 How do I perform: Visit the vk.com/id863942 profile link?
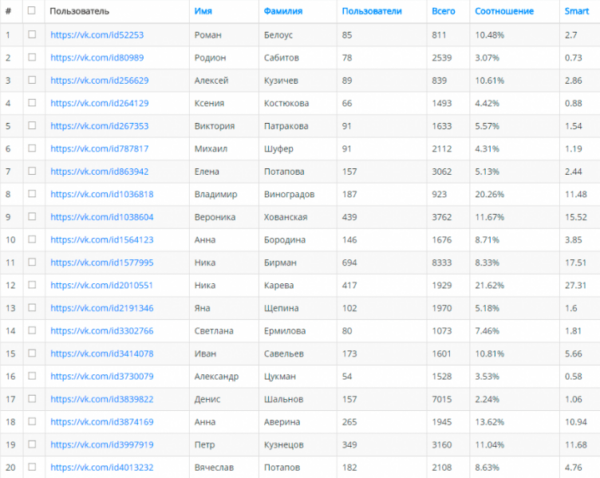[x=99, y=171]
